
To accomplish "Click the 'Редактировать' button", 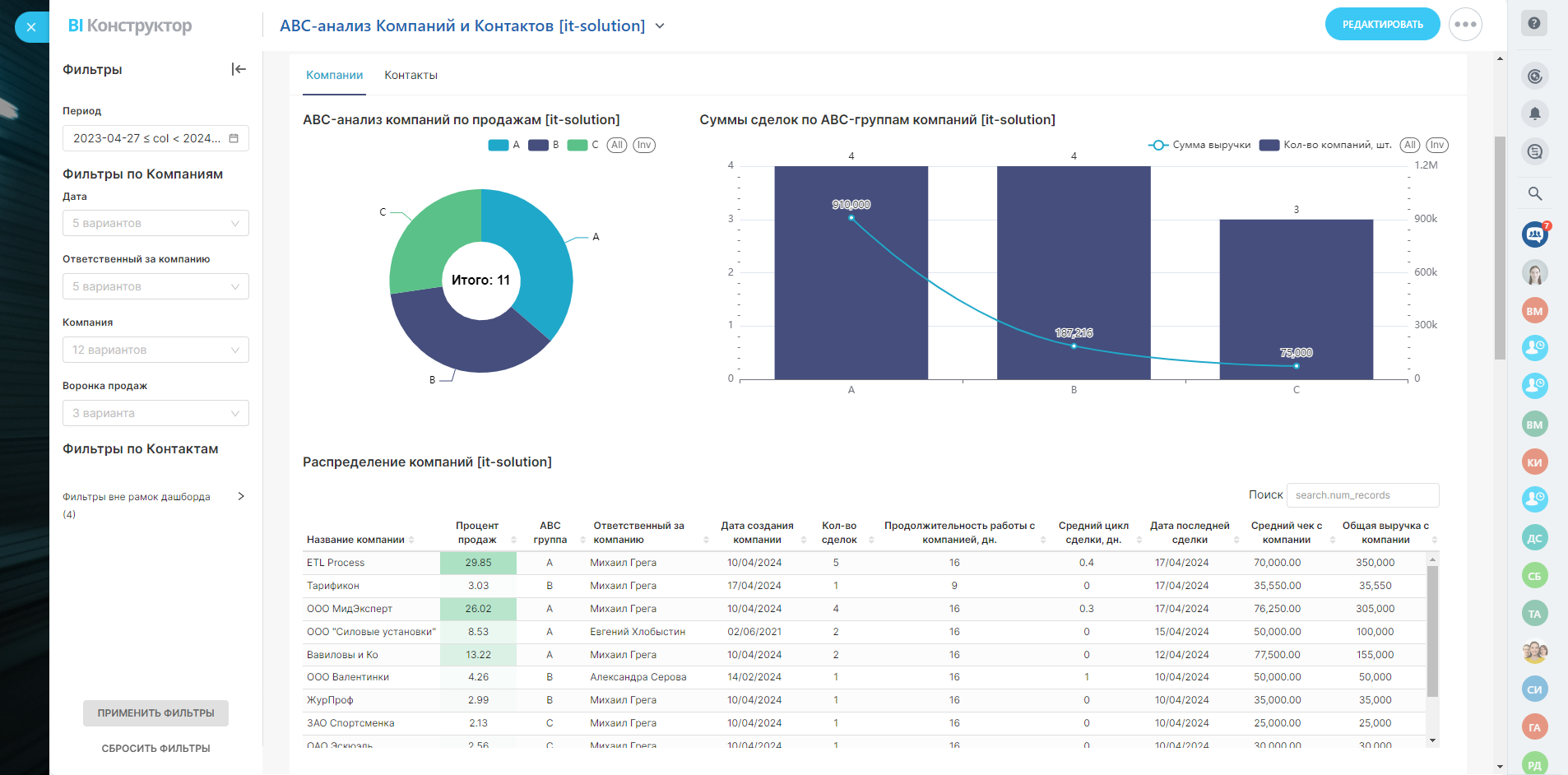I will pos(1382,25).
